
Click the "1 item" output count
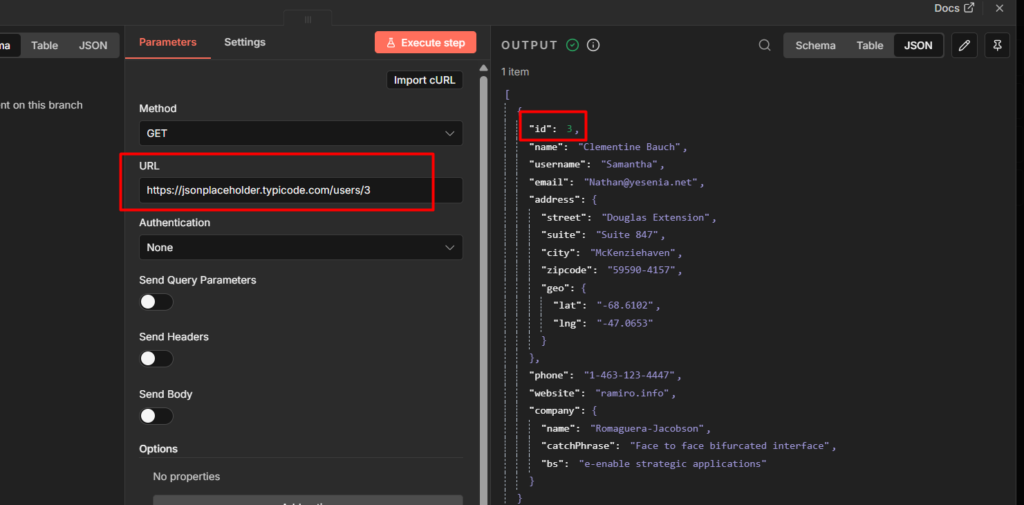(515, 72)
